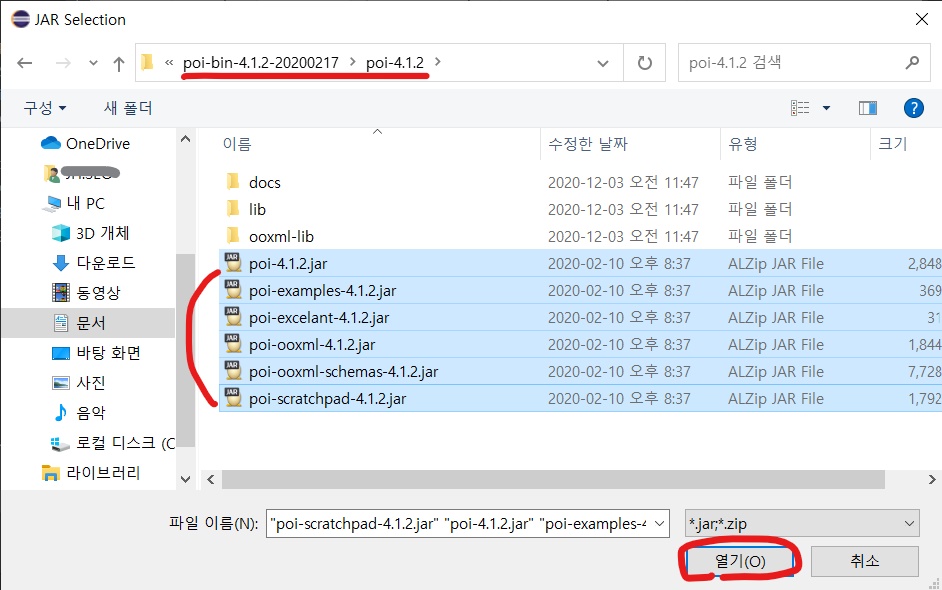Click the horizontal scrollbar of file list
This screenshot has width=942, height=590.
coord(553,479)
